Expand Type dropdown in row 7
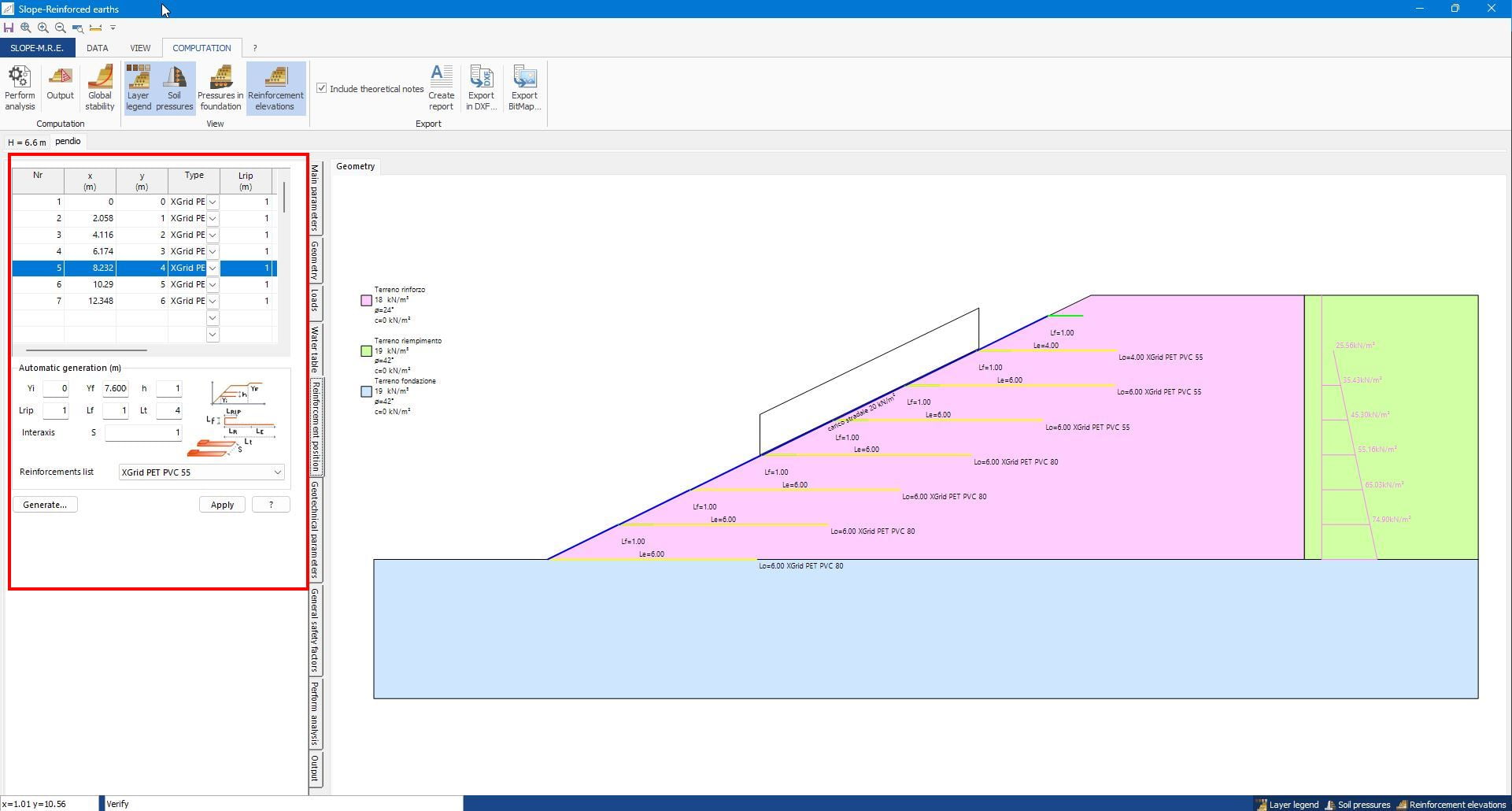Screen dimensions: 1512x811 [213, 302]
